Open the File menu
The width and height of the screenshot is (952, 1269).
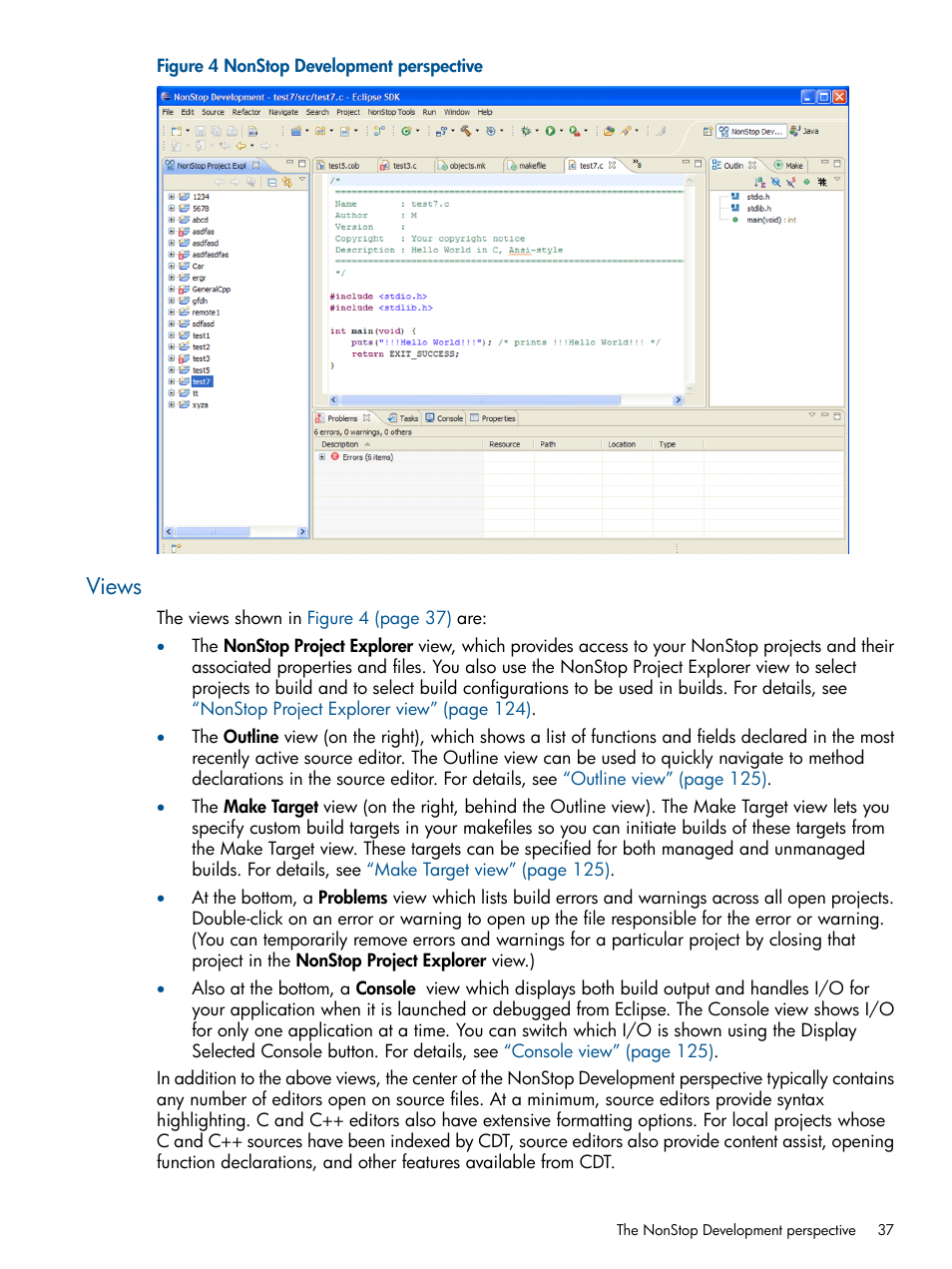[168, 112]
